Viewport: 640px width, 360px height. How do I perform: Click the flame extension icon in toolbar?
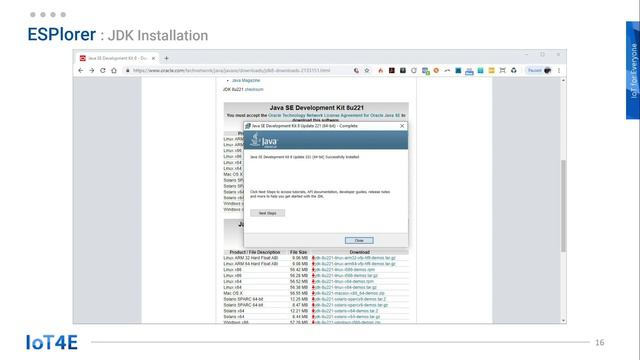coord(380,71)
